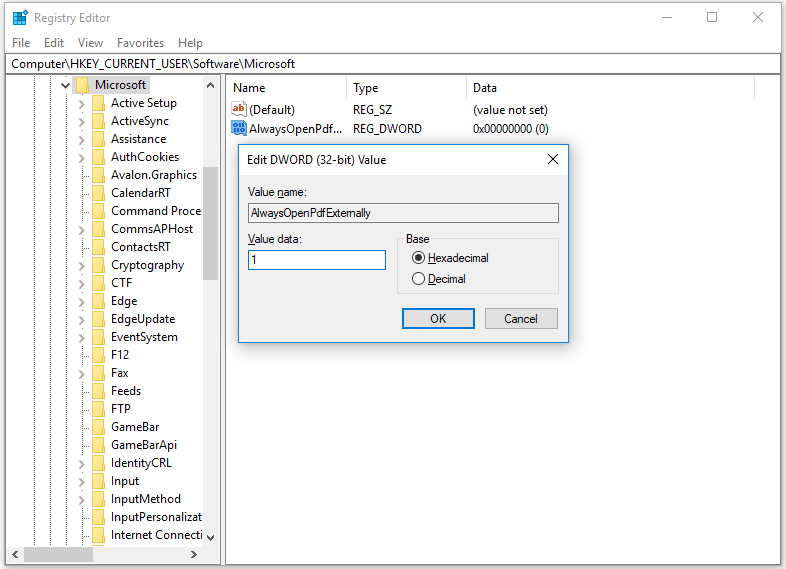Click the GameBar folder icon

(x=98, y=428)
